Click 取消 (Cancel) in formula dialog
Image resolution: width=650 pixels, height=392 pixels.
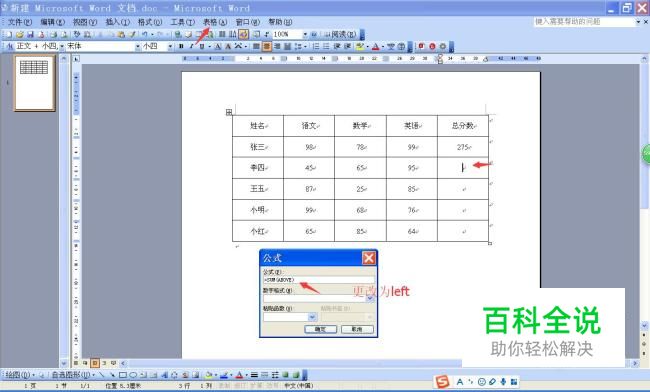357,329
